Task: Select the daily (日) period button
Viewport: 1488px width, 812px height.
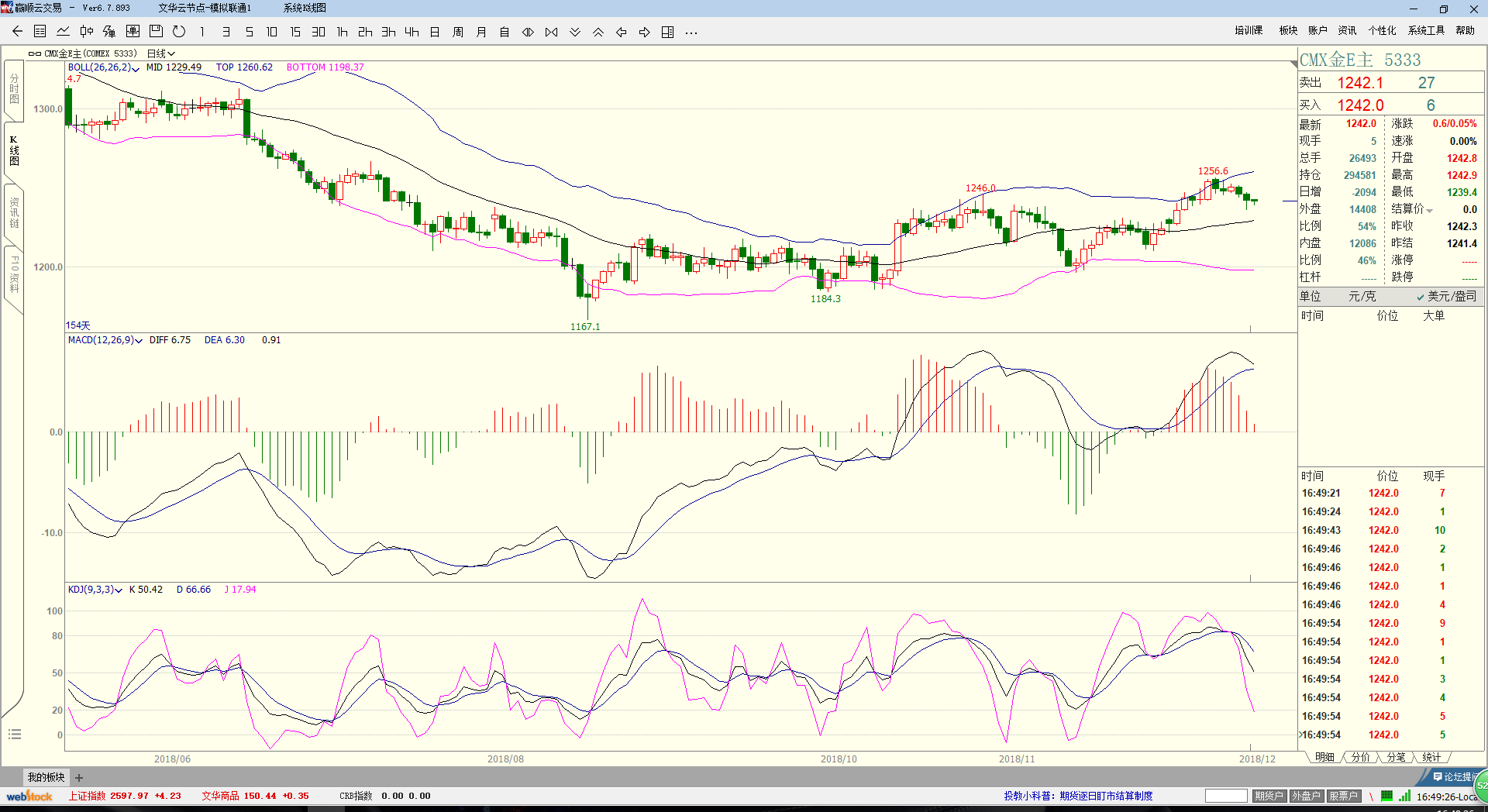Action: [x=435, y=32]
